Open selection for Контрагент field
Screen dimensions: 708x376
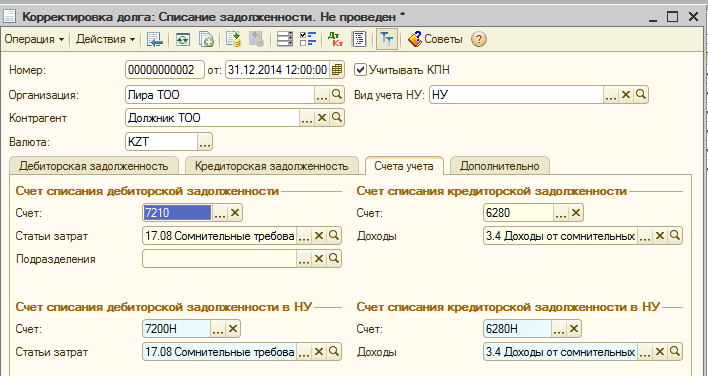(x=307, y=118)
